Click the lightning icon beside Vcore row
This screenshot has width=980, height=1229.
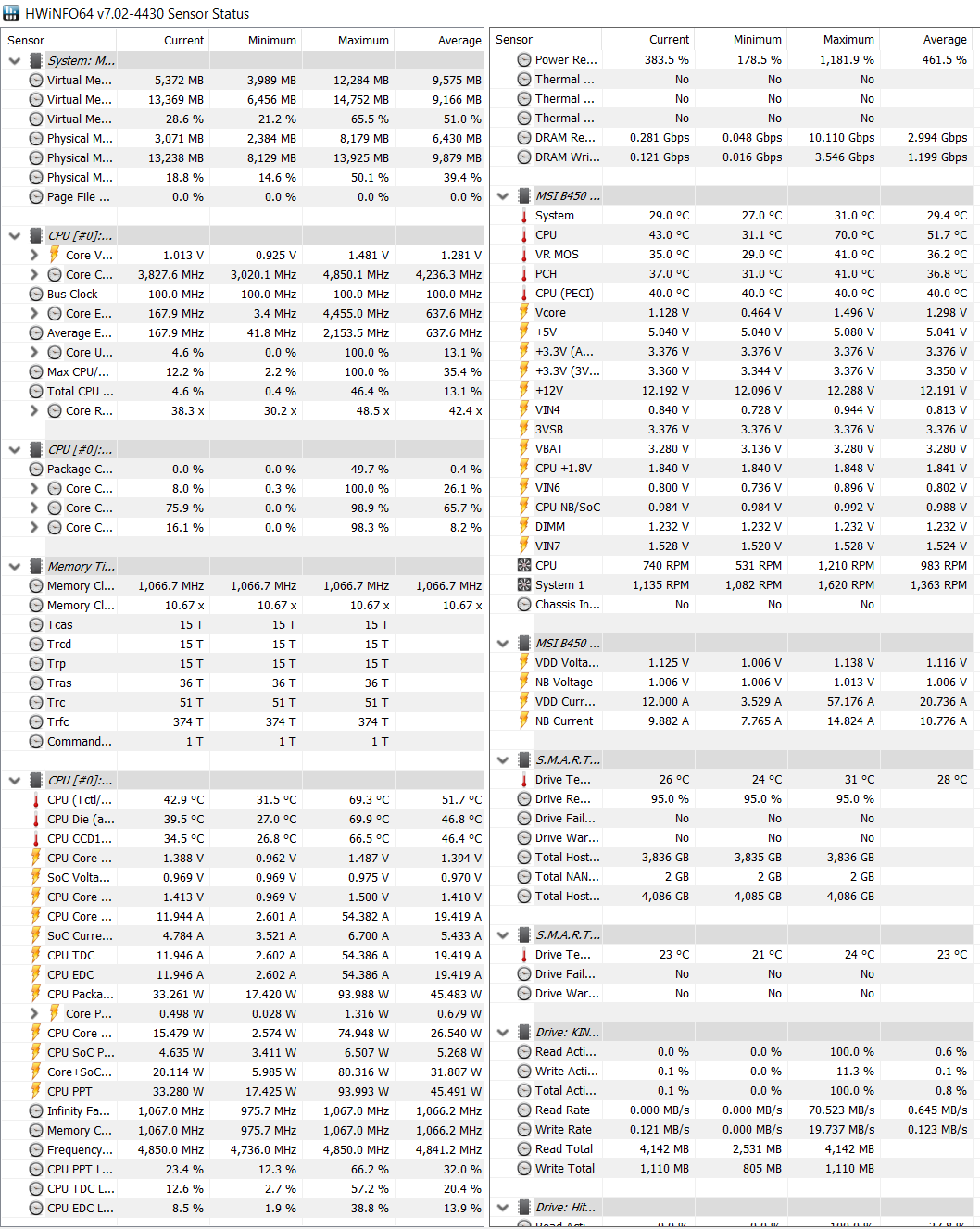(x=524, y=312)
